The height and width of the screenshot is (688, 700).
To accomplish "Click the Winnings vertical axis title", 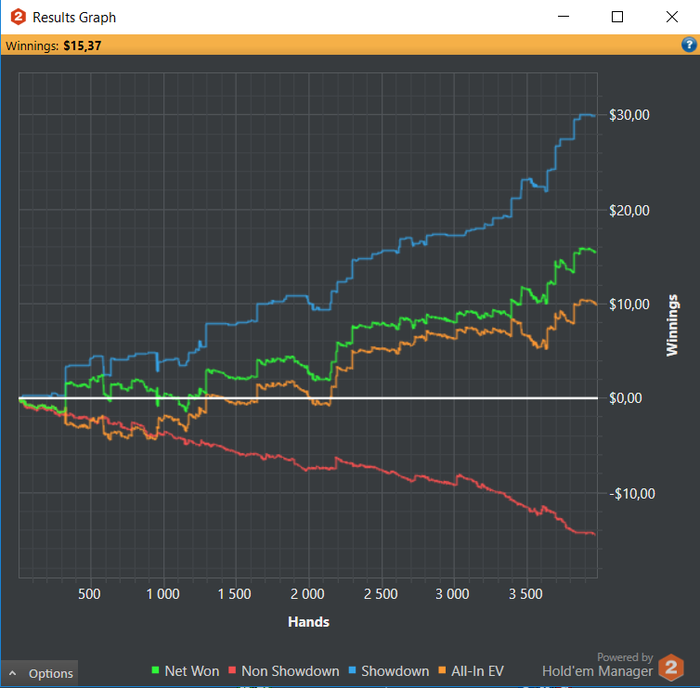I will point(672,325).
